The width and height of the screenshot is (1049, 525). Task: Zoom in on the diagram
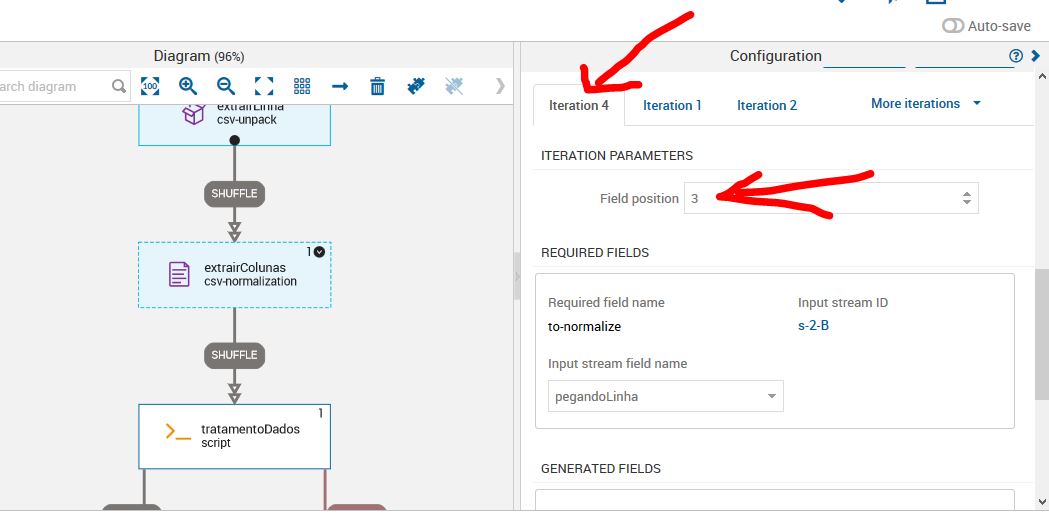(x=188, y=86)
